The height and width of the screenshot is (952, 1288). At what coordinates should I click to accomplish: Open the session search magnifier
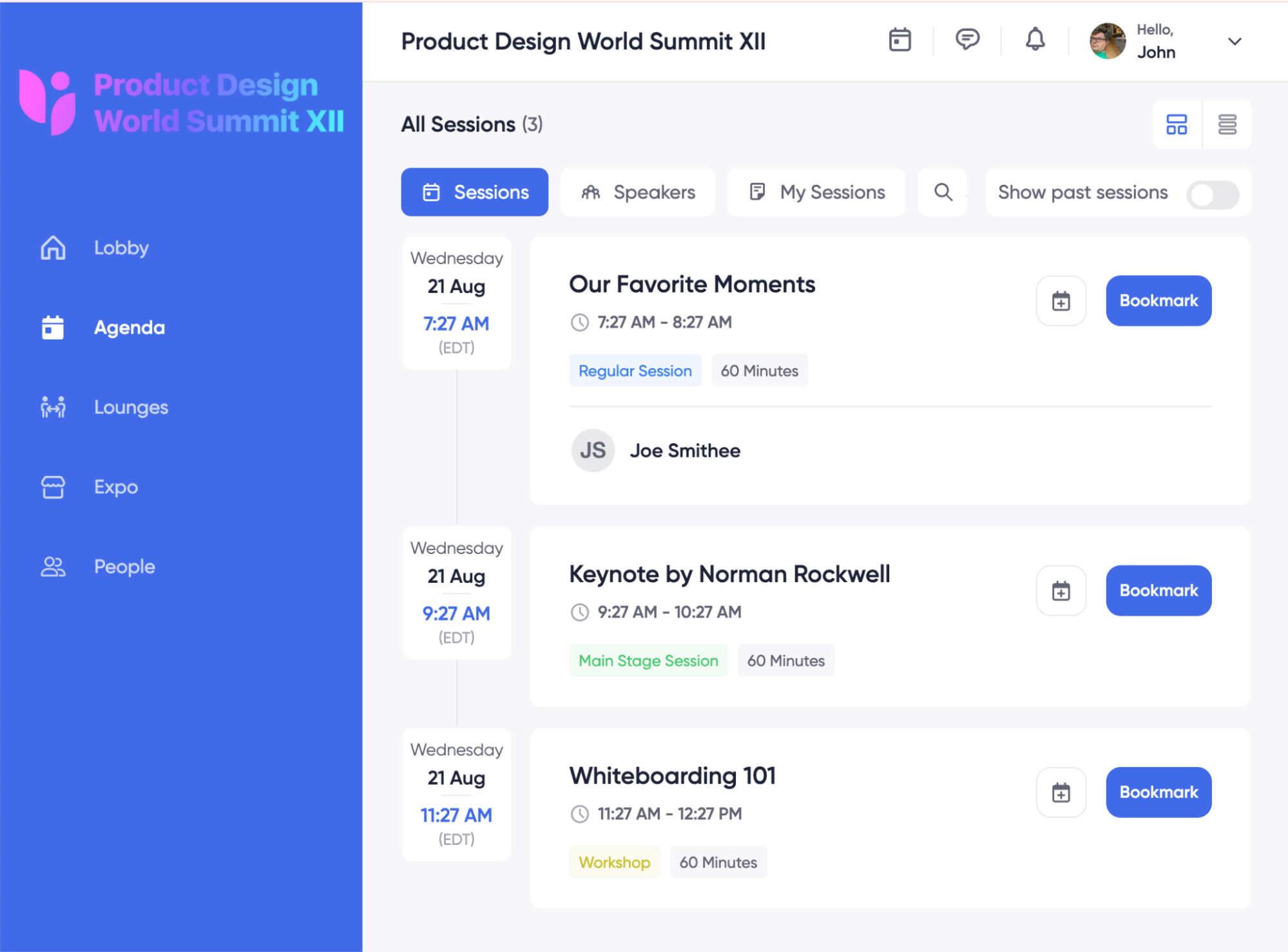click(943, 192)
